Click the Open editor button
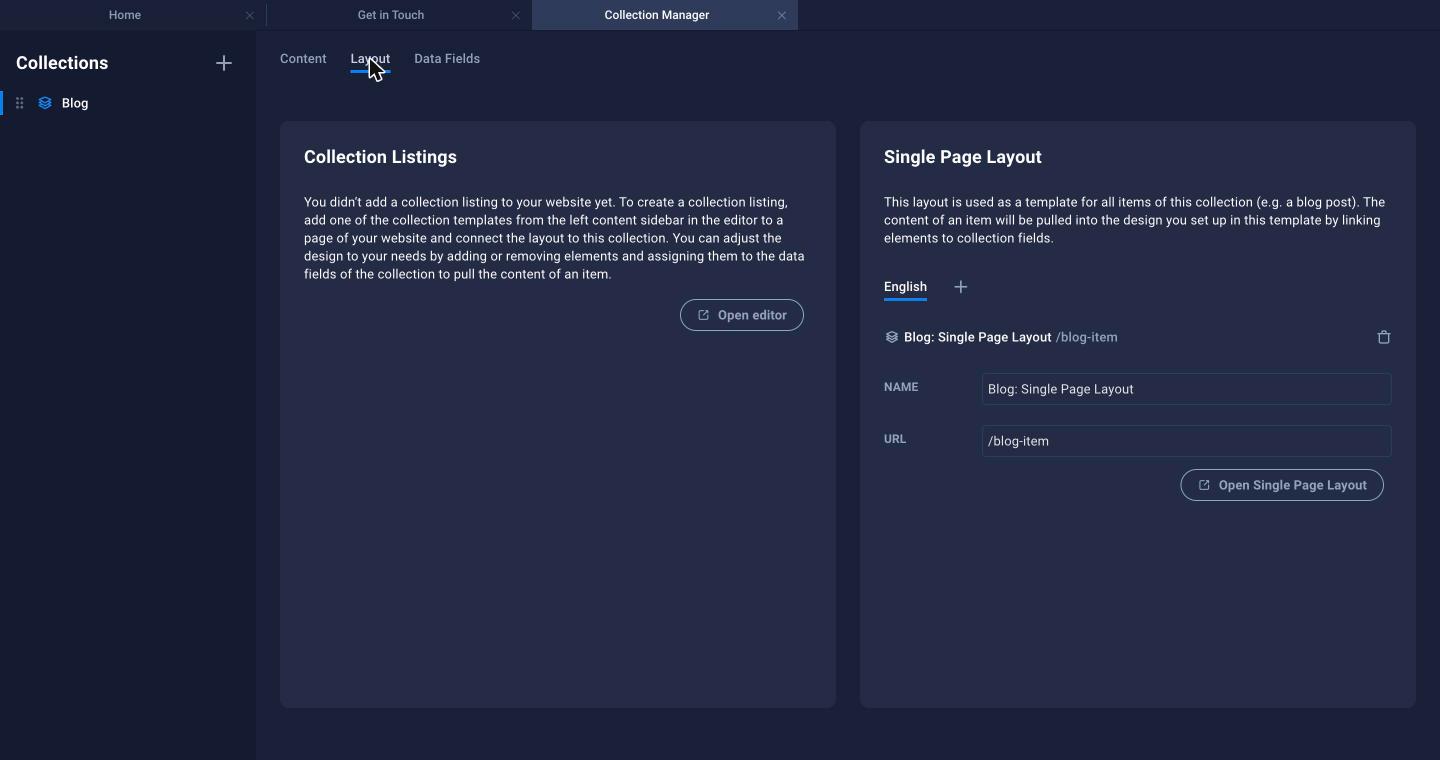This screenshot has width=1440, height=760. click(742, 315)
